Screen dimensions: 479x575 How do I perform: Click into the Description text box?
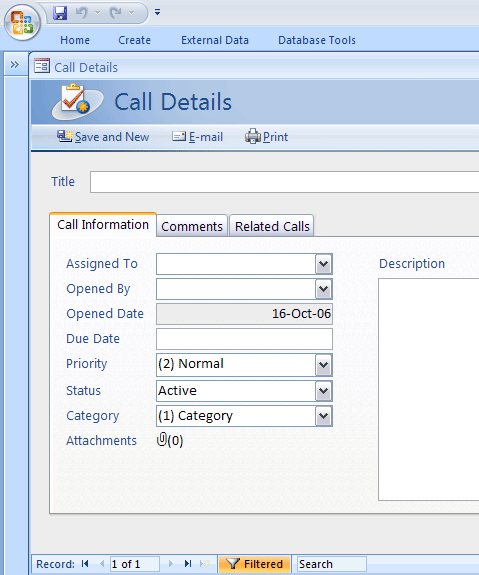(x=428, y=389)
